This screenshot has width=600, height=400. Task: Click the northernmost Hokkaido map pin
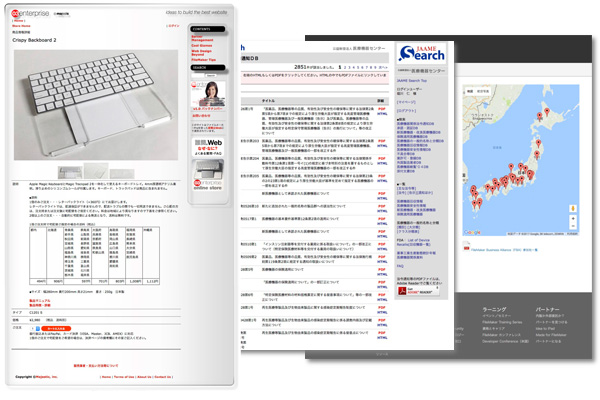click(547, 111)
